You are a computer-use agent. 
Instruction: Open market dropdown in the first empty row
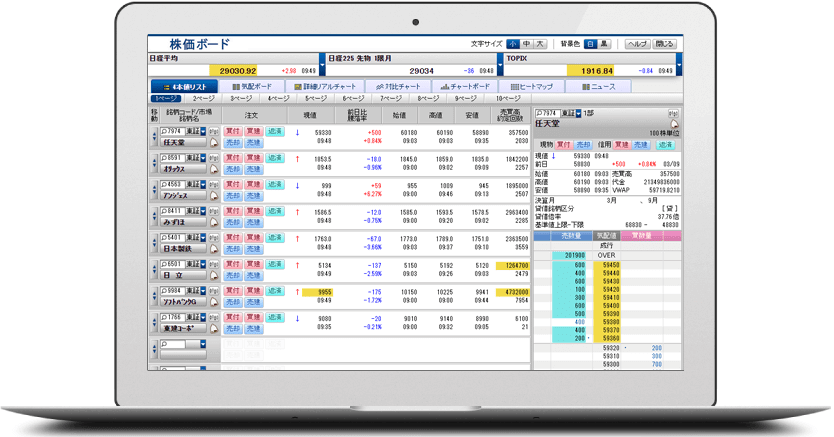pyautogui.click(x=203, y=344)
